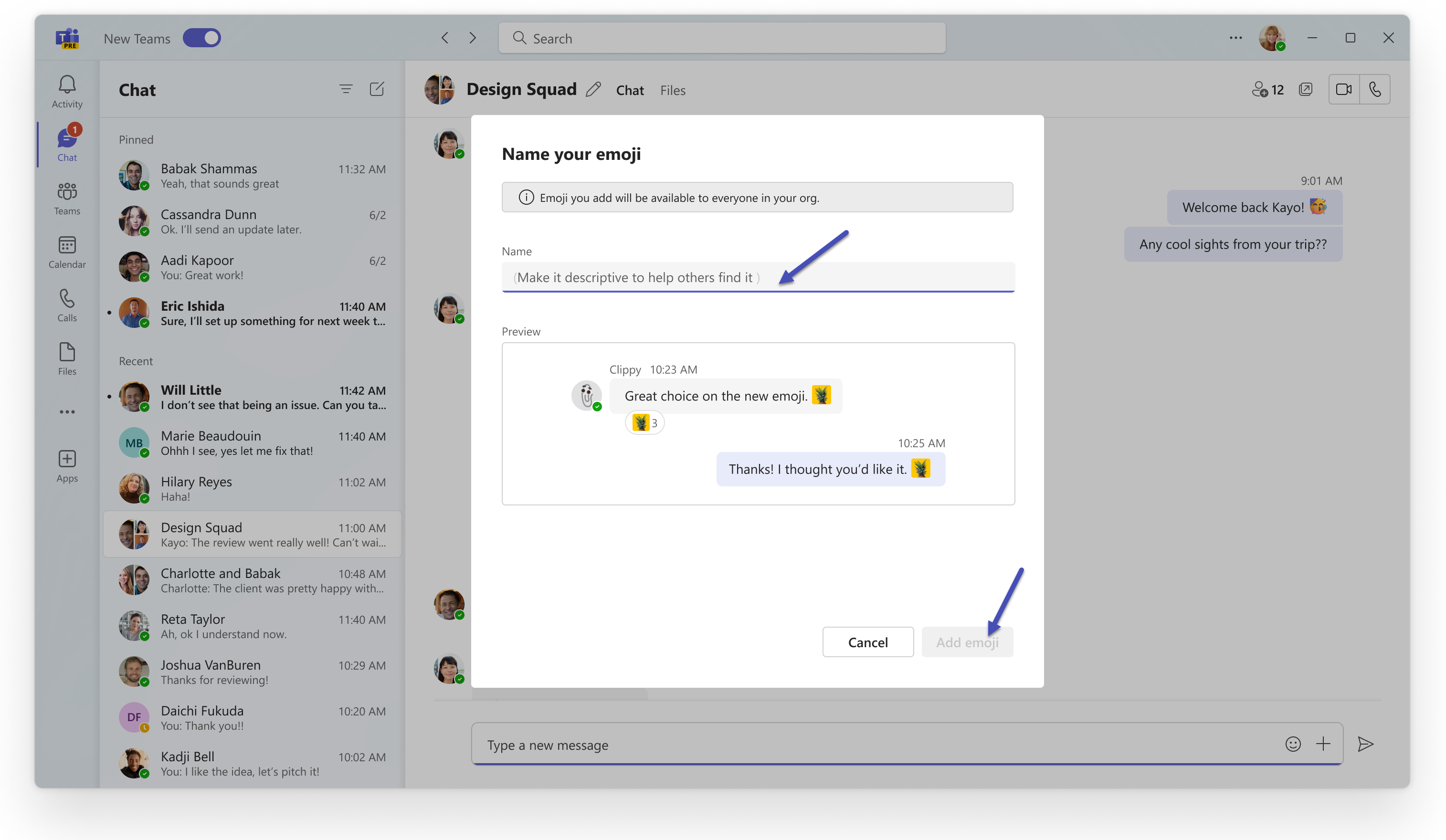
Task: Open the Calls sidebar icon
Action: coord(66,305)
